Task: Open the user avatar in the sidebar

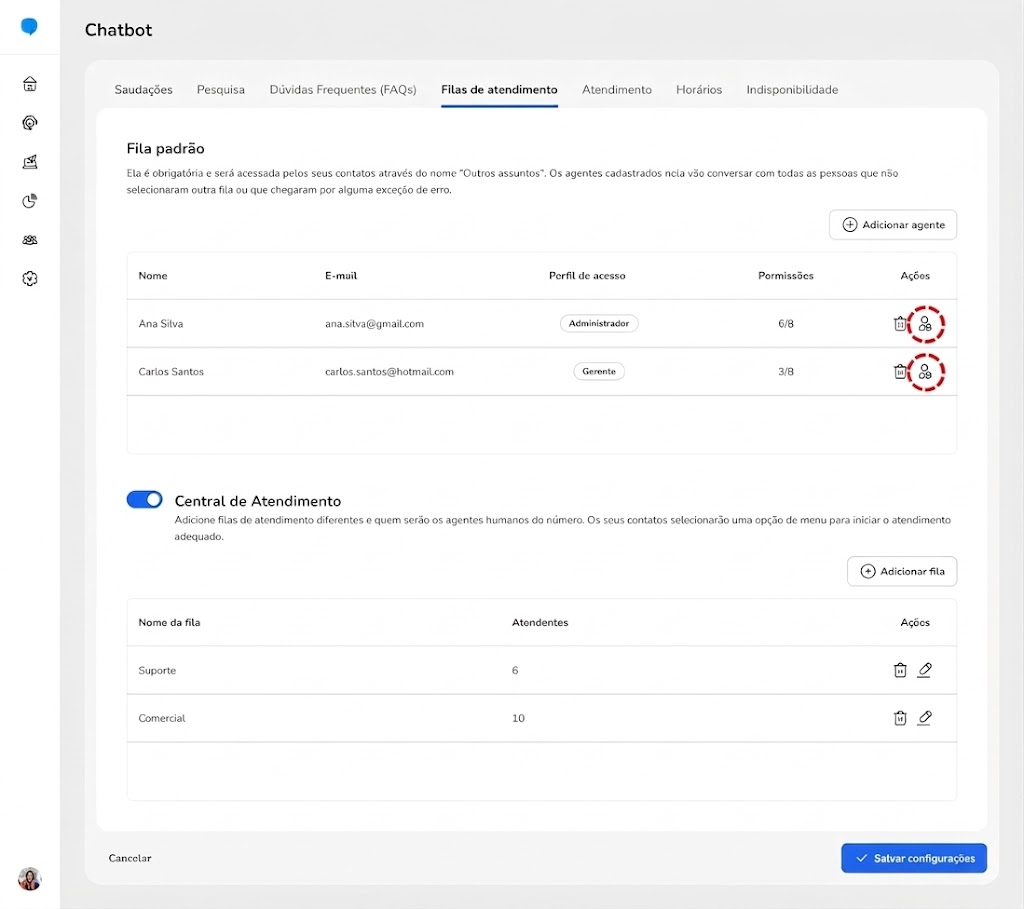Action: [29, 879]
